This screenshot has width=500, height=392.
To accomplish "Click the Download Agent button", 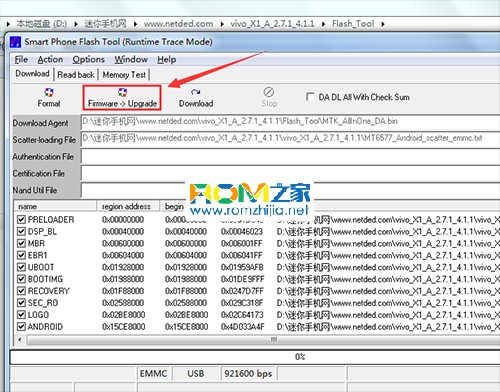I will [x=46, y=123].
